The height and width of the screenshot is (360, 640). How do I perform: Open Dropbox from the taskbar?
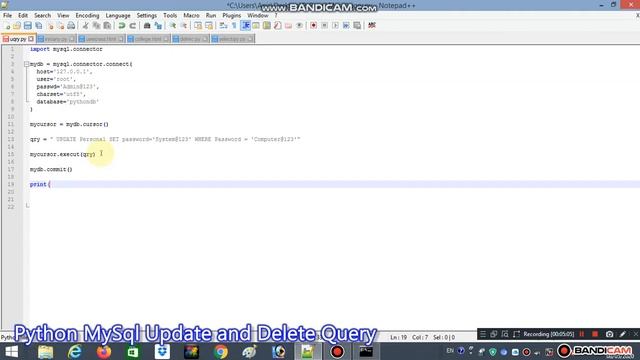coord(162,352)
